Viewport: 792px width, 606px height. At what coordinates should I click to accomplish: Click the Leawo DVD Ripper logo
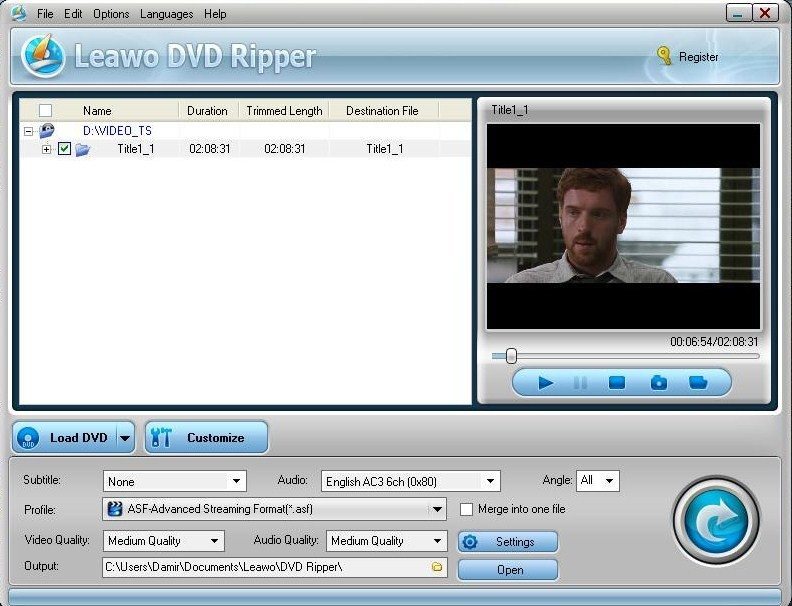[43, 56]
